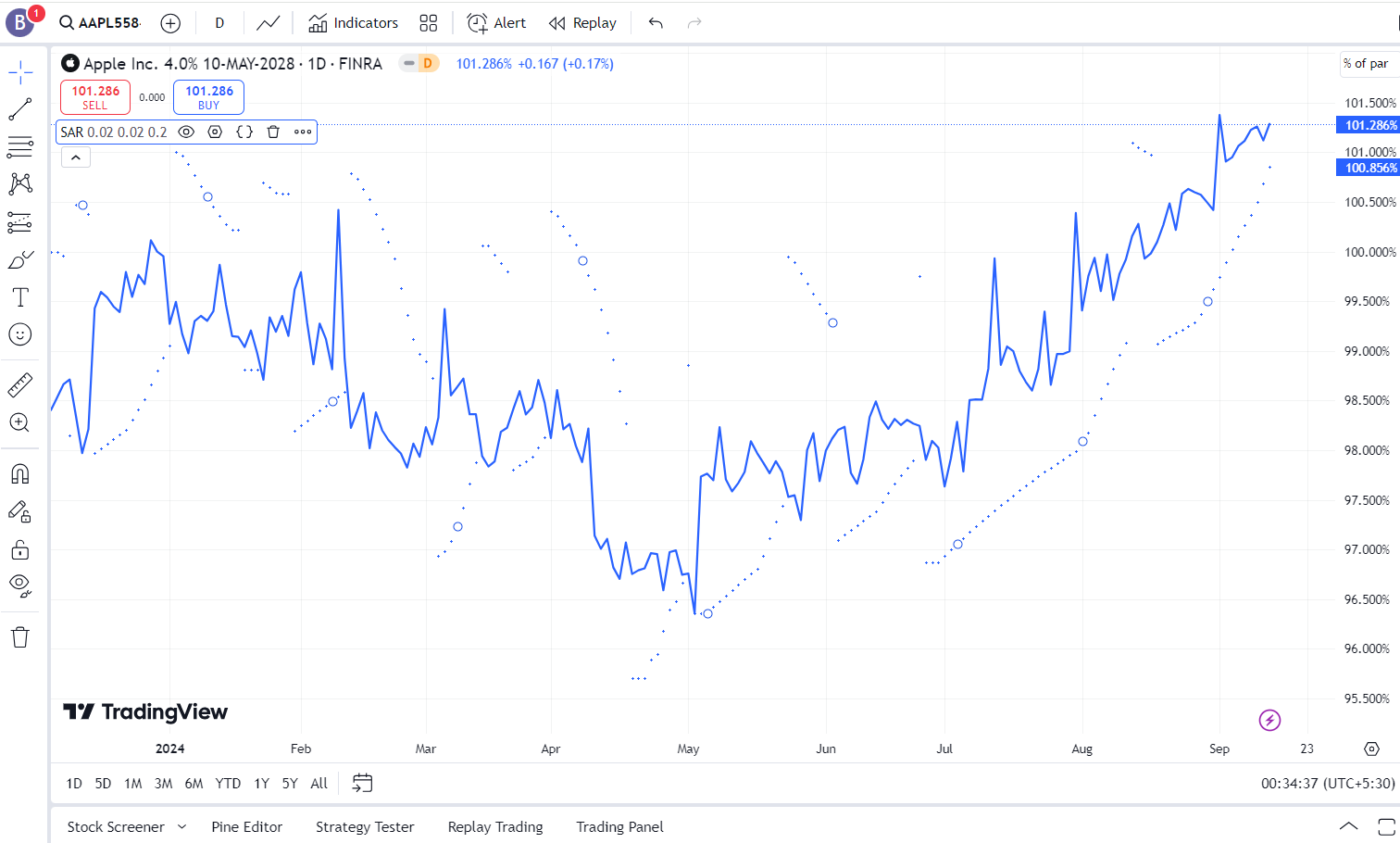Screen dimensions: 1400x843
Task: Remove all drawings with the trash icon
Action: (x=20, y=637)
